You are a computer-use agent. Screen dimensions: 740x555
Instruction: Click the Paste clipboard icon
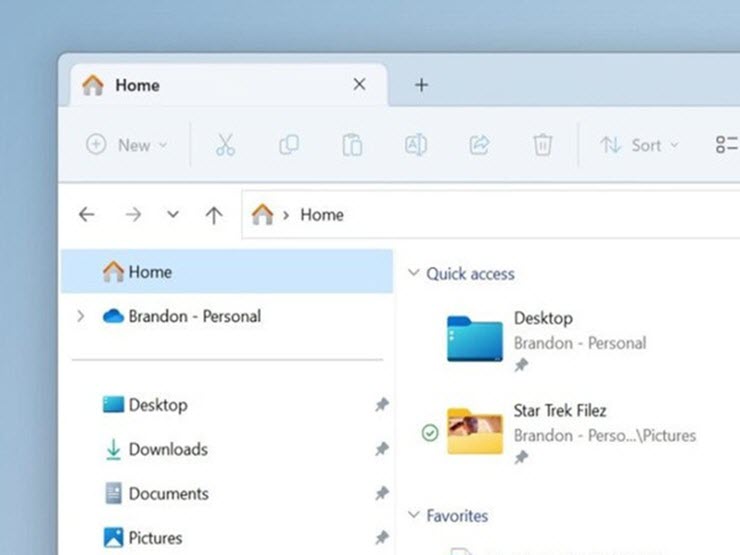tap(352, 145)
